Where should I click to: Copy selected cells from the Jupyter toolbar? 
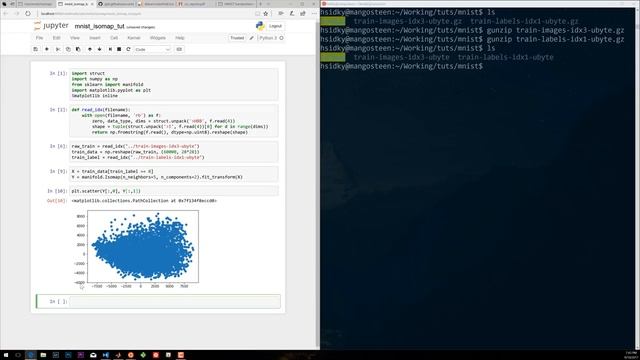pos(68,49)
